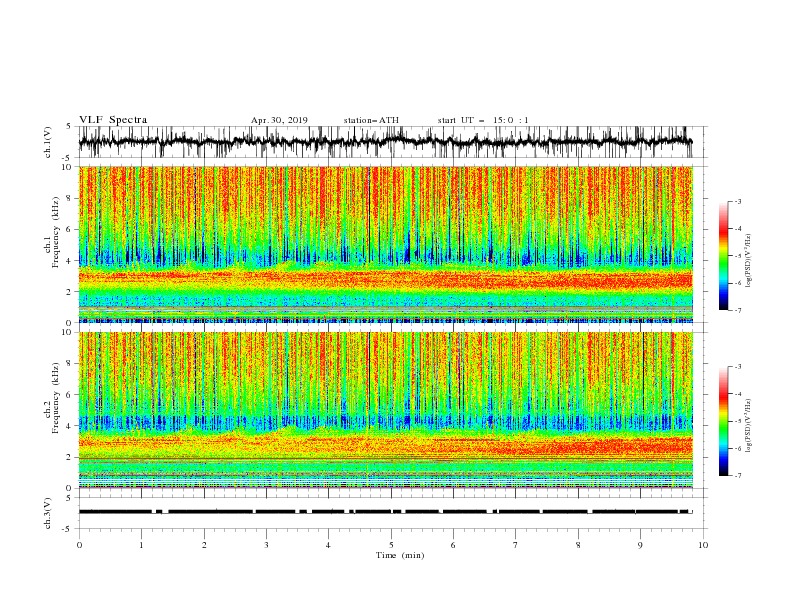Click tick label "3" on Time axis
Screen dimensions: 792x612
[267, 545]
